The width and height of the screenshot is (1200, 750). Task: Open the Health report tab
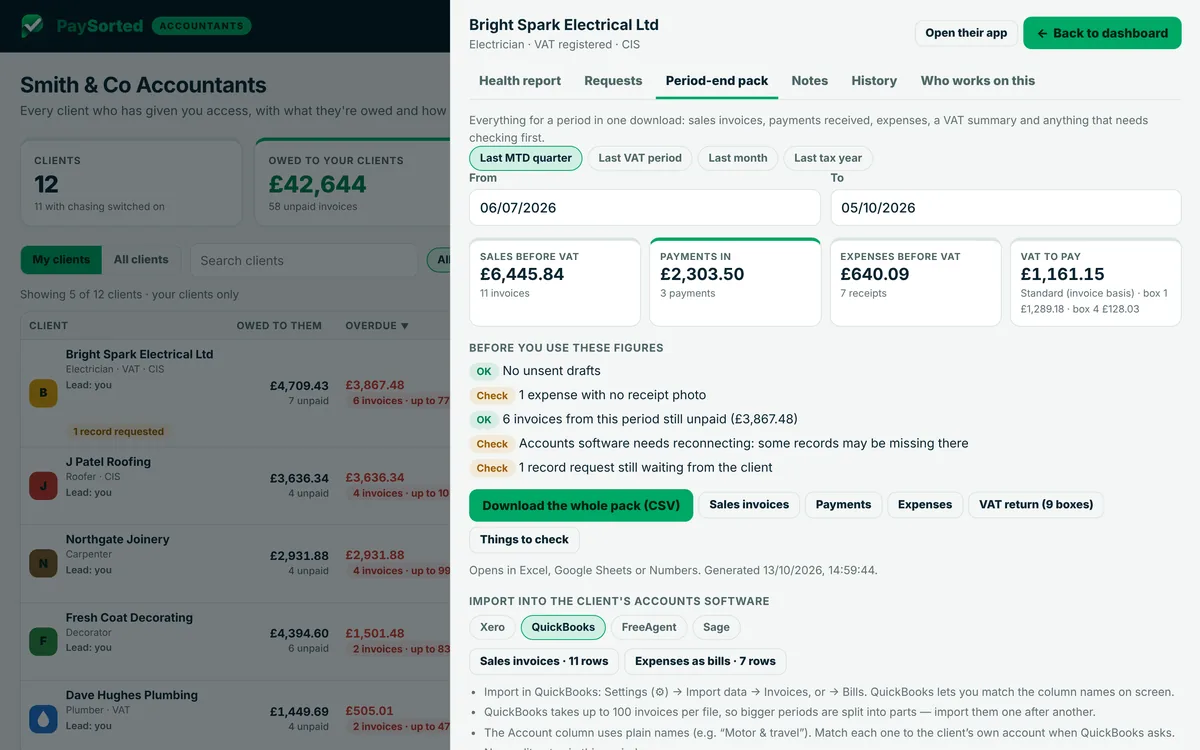(520, 81)
